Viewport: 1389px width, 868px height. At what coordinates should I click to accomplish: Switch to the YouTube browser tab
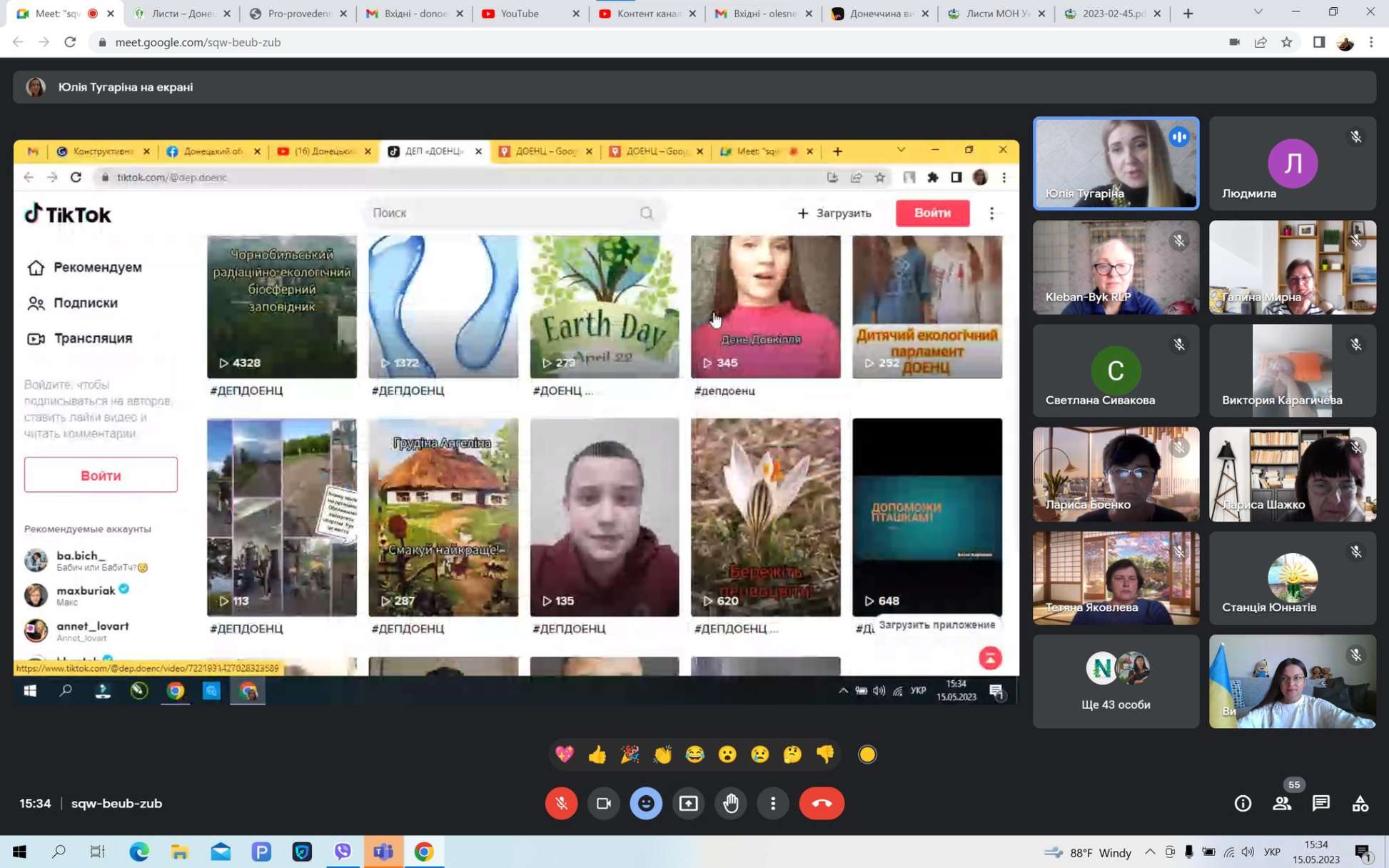[x=531, y=14]
